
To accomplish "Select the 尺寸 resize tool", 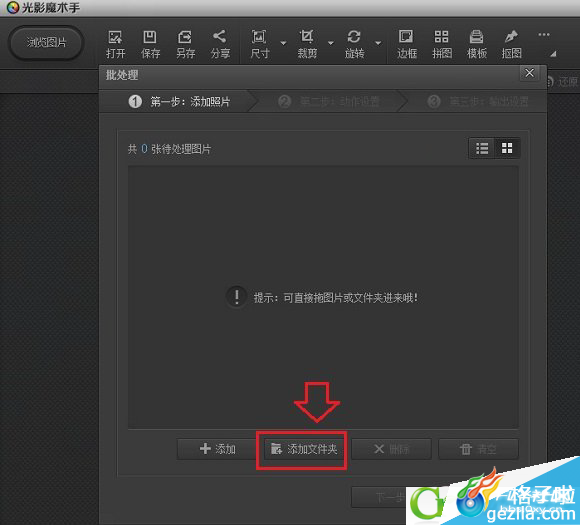I will (x=259, y=44).
